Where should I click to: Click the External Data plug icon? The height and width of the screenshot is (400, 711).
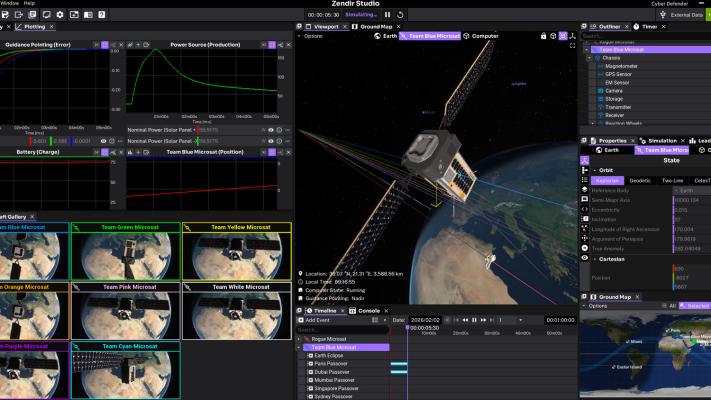pyautogui.click(x=663, y=15)
